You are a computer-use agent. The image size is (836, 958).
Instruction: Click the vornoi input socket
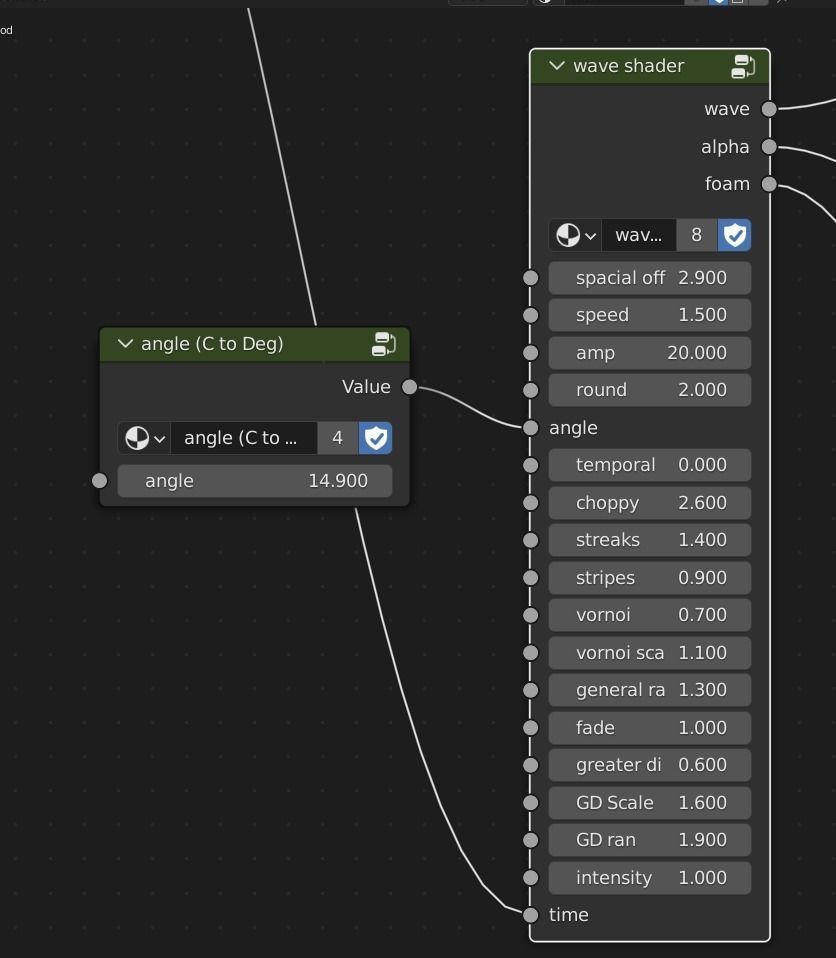(x=530, y=615)
